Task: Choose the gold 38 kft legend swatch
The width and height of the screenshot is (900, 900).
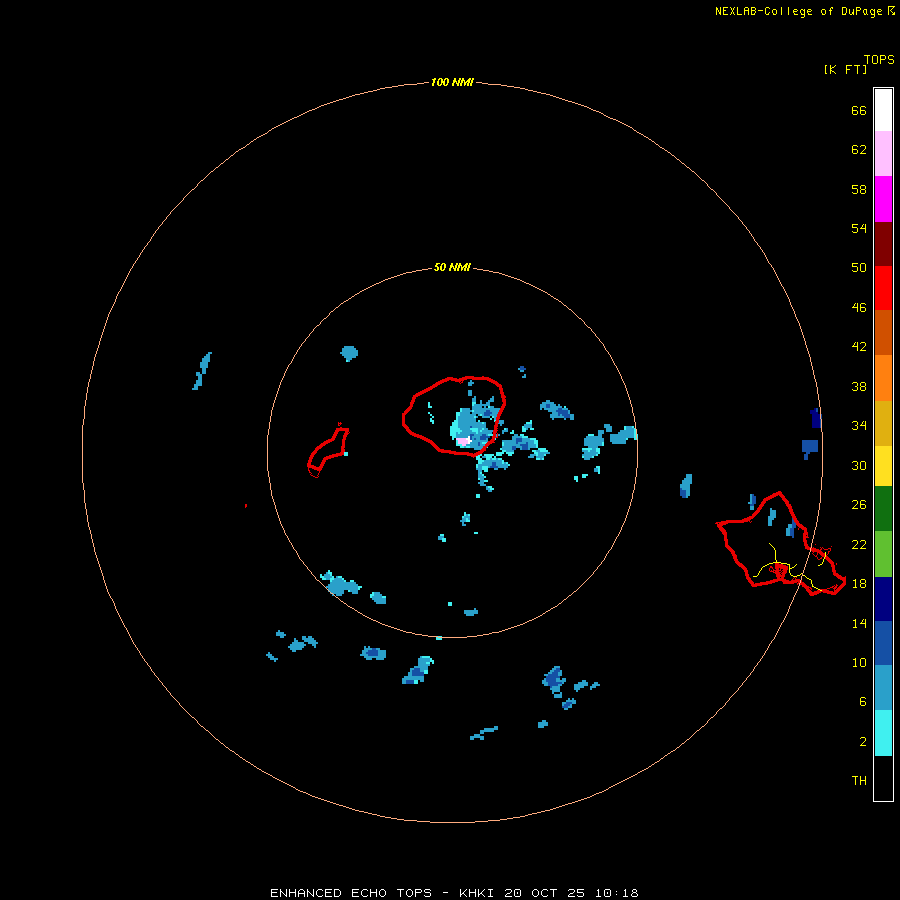Action: tap(883, 423)
